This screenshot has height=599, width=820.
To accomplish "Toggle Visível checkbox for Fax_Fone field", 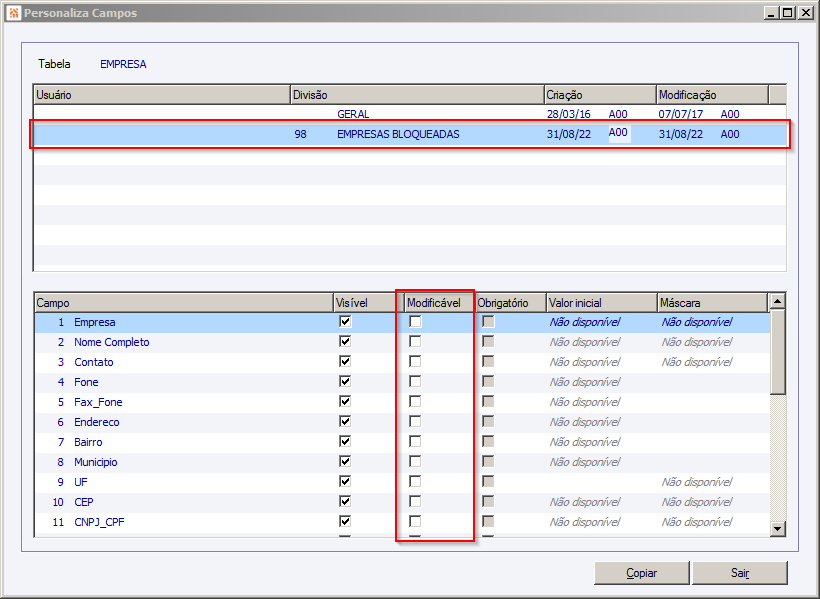I will pyautogui.click(x=345, y=401).
